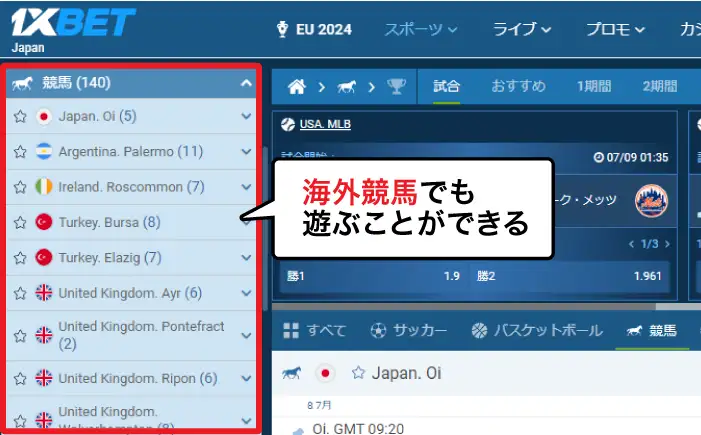Select the 試合 tab
The width and height of the screenshot is (701, 435).
pos(446,86)
